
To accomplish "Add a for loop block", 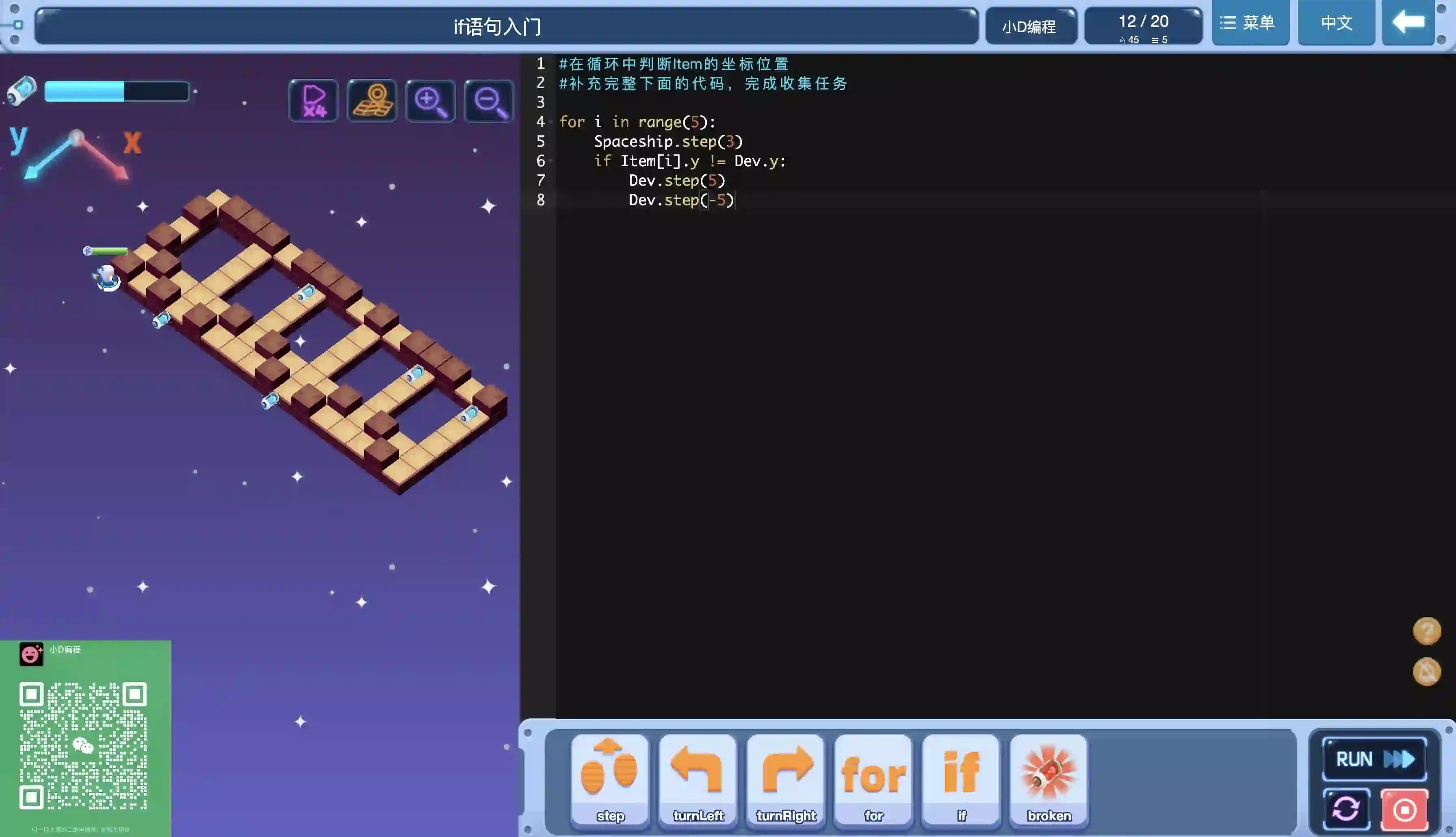I will coord(873,779).
